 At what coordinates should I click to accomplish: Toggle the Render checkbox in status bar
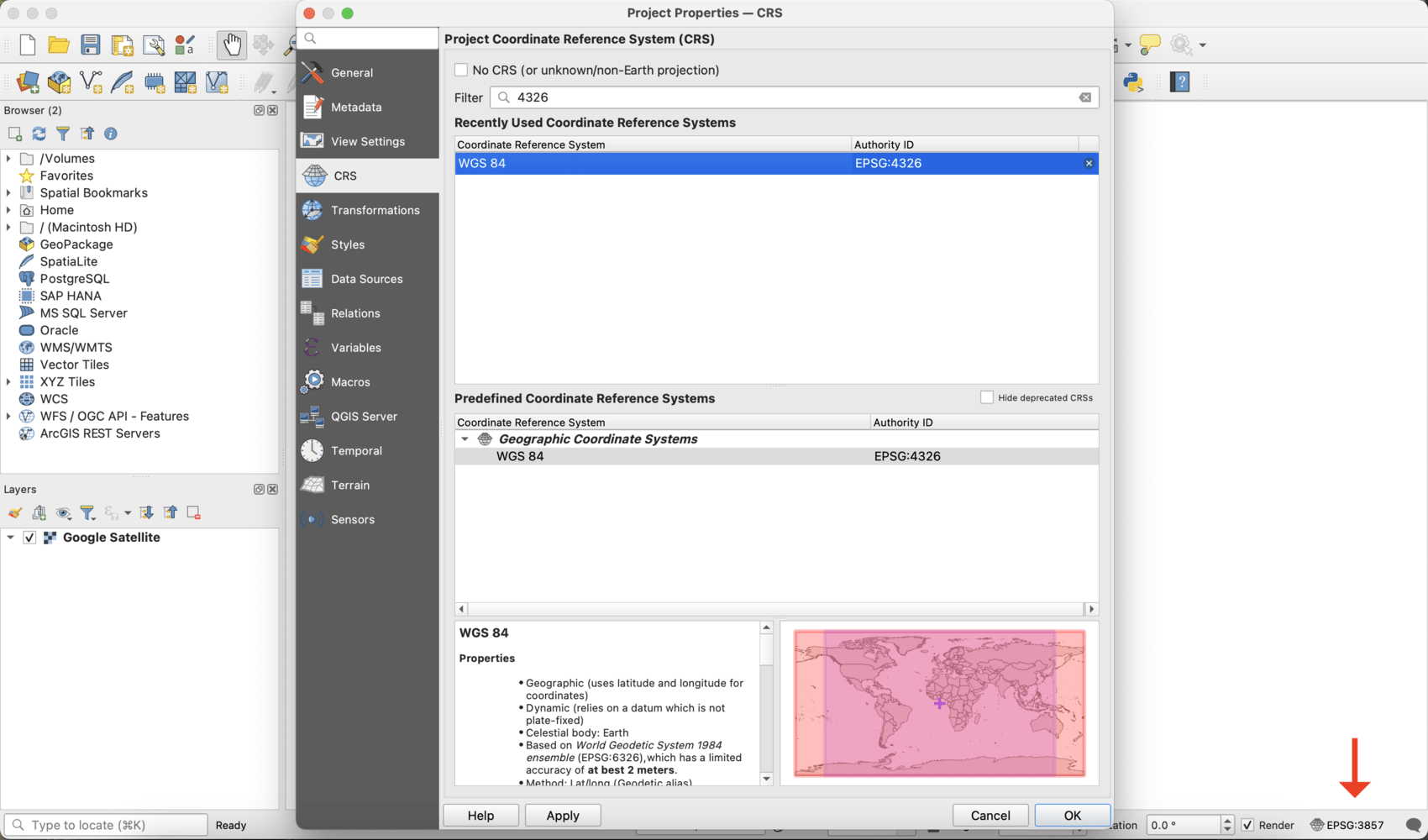click(x=1247, y=825)
